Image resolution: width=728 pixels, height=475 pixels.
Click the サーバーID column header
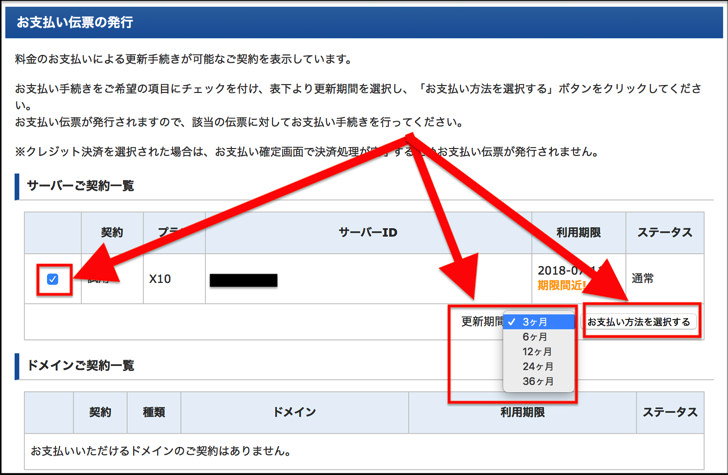368,233
